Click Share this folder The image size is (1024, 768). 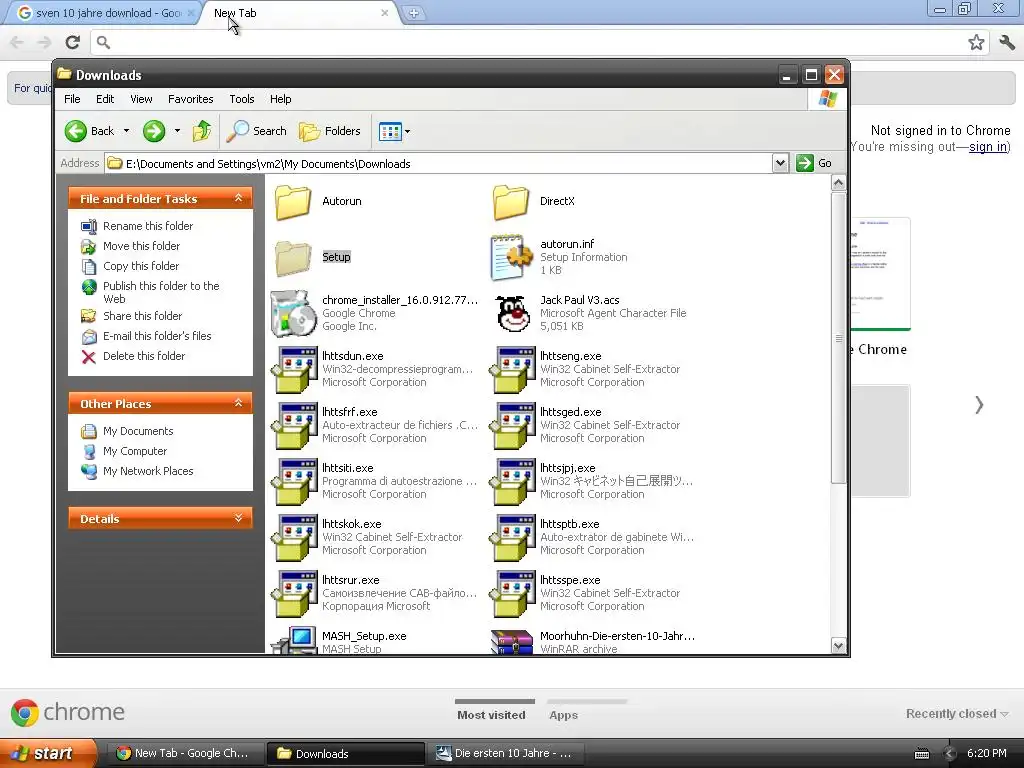point(142,316)
